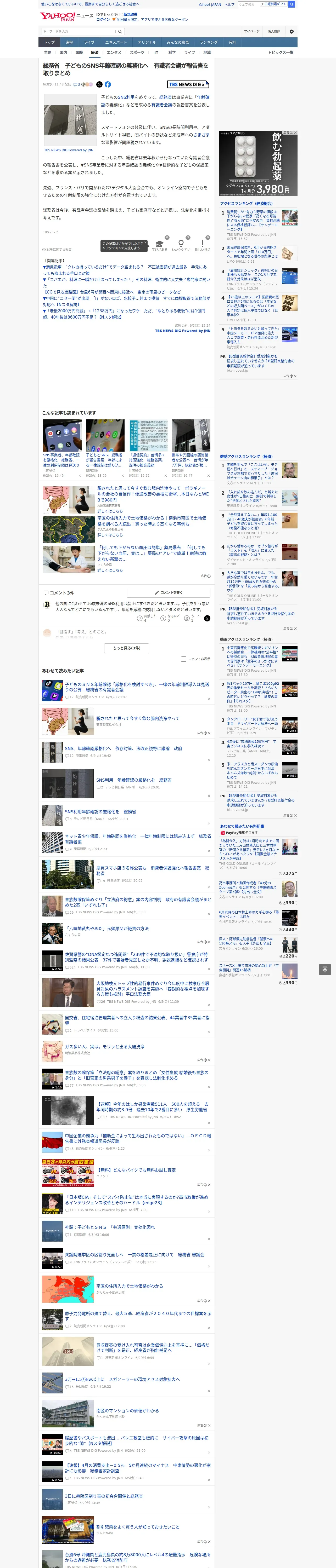
Task: Open the みんなの意見 navigation tab
Action: click(177, 43)
